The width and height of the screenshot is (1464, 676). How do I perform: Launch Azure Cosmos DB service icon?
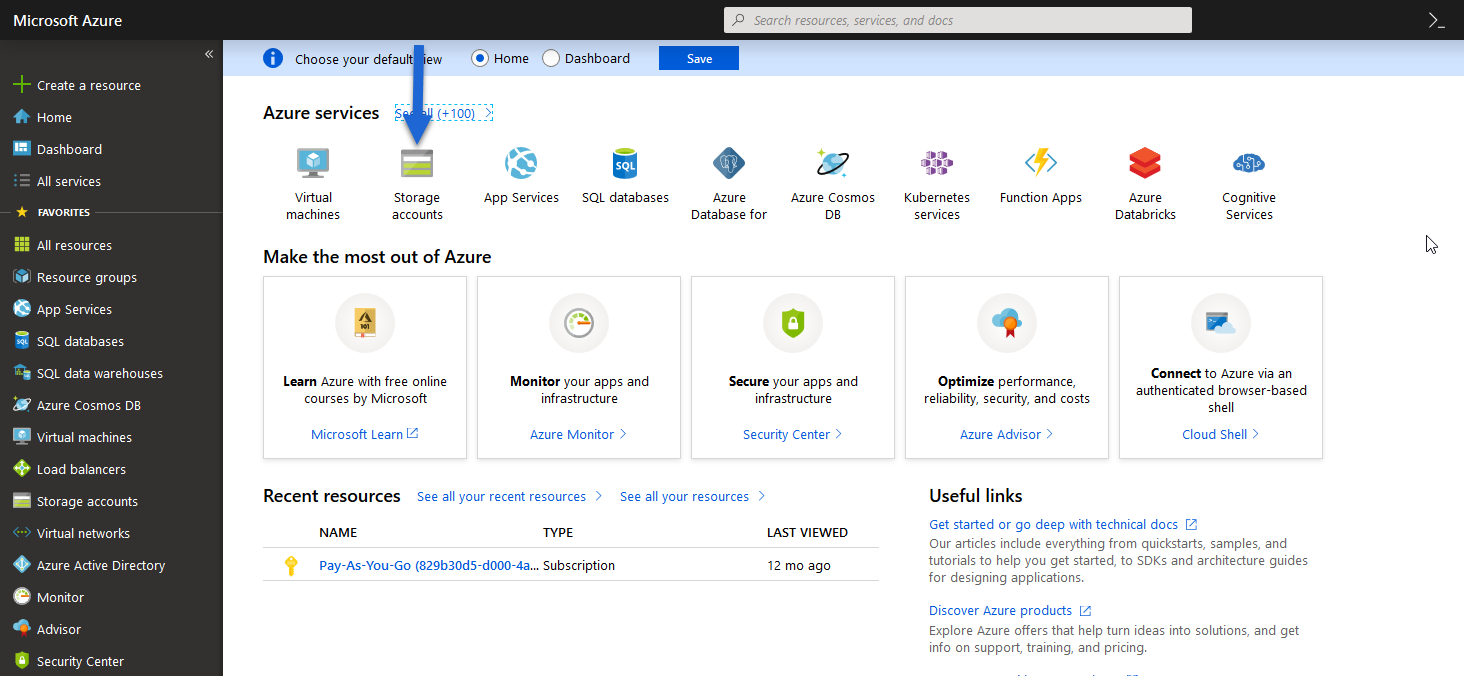(x=833, y=163)
